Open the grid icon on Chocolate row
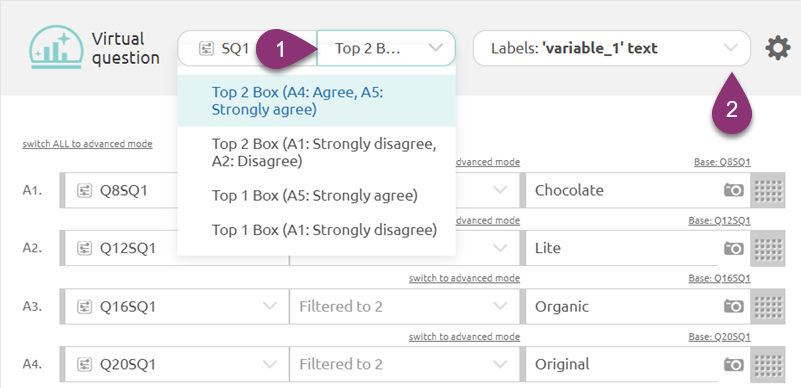 [768, 190]
